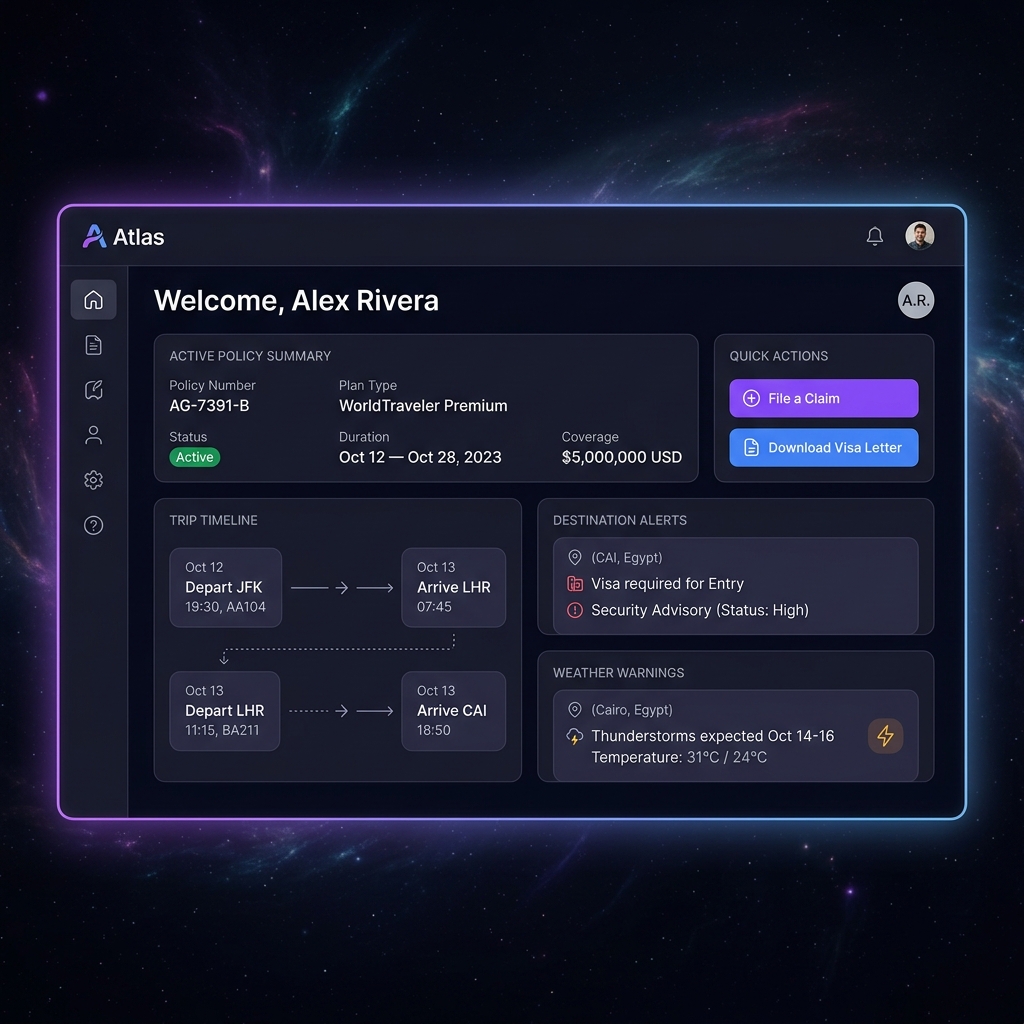The height and width of the screenshot is (1024, 1024).
Task: Click flight number 19:30, AA104
Action: coord(225,607)
